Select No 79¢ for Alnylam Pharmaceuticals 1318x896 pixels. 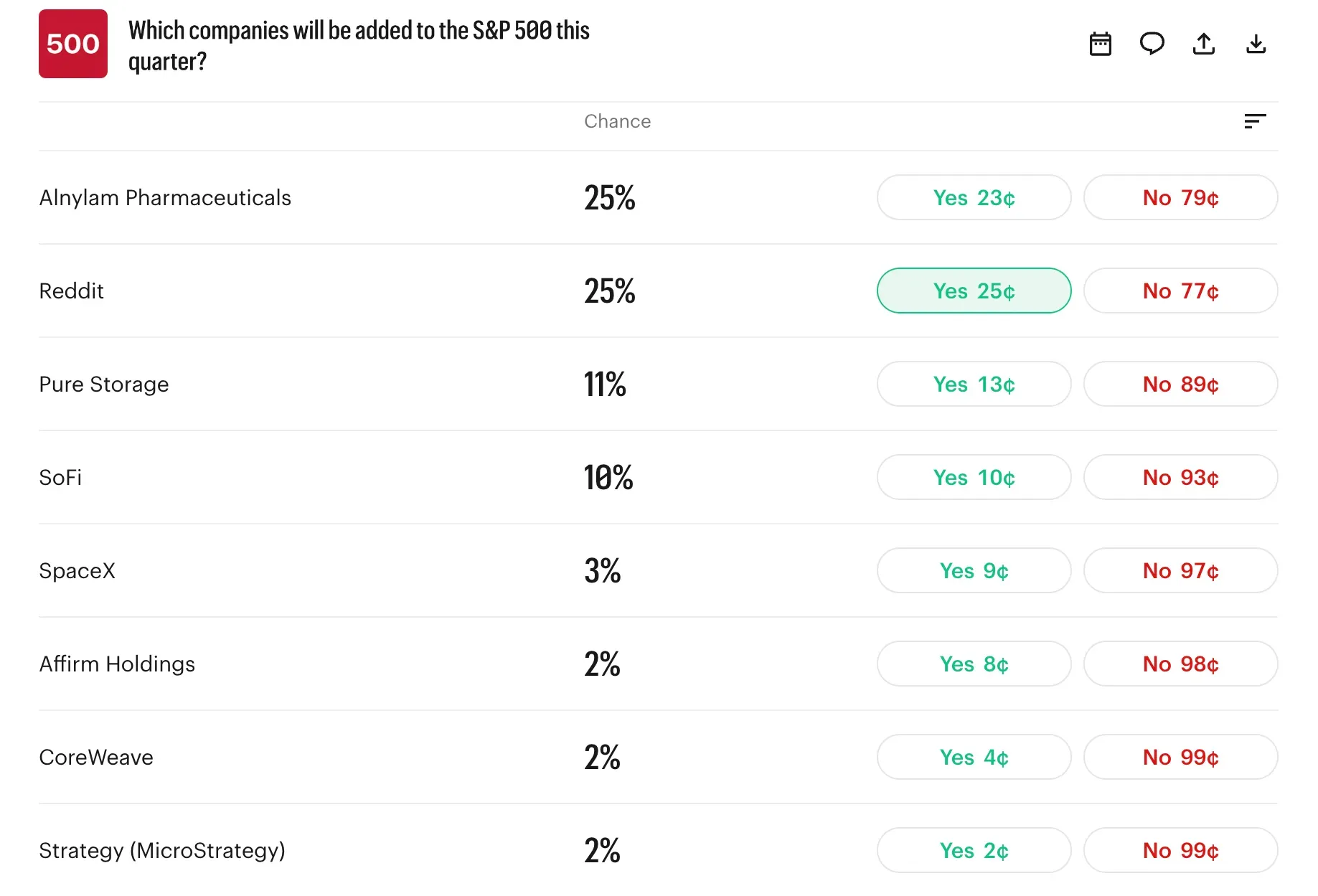[x=1180, y=197]
